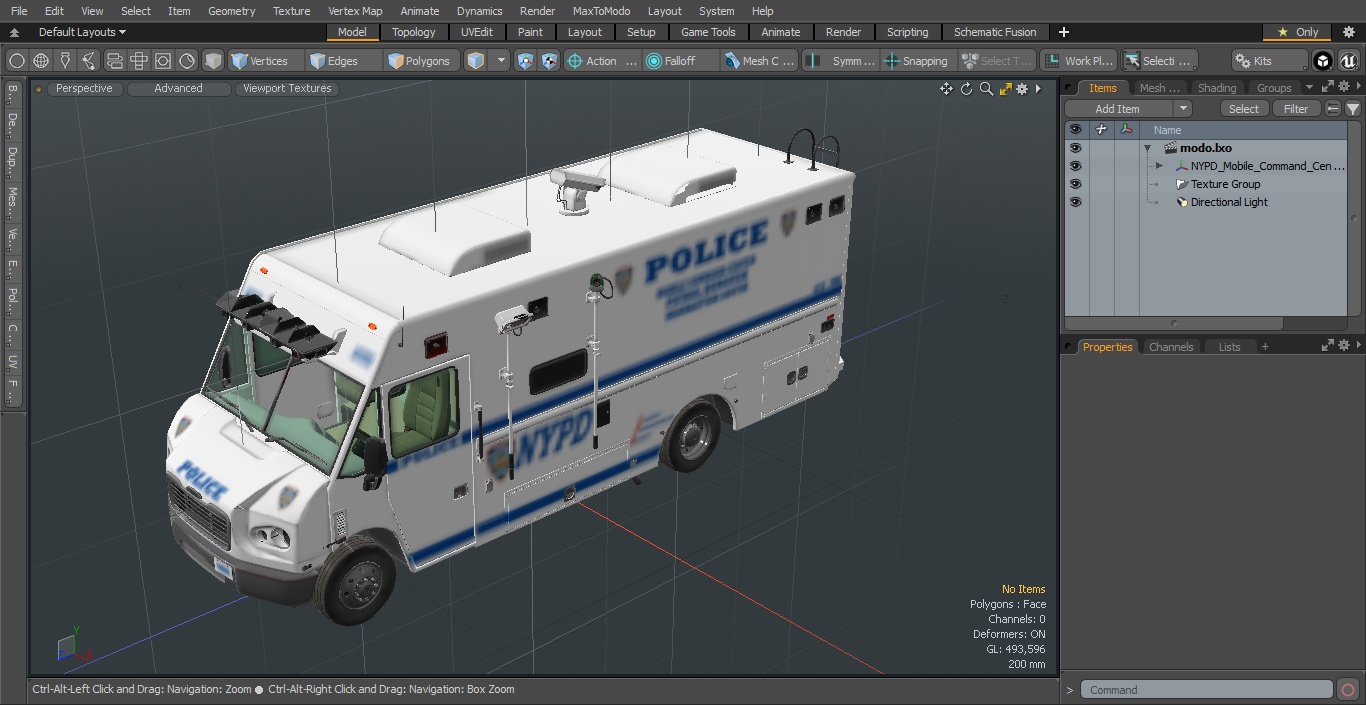Select the Texture Group item
This screenshot has height=705, width=1366.
click(1225, 184)
